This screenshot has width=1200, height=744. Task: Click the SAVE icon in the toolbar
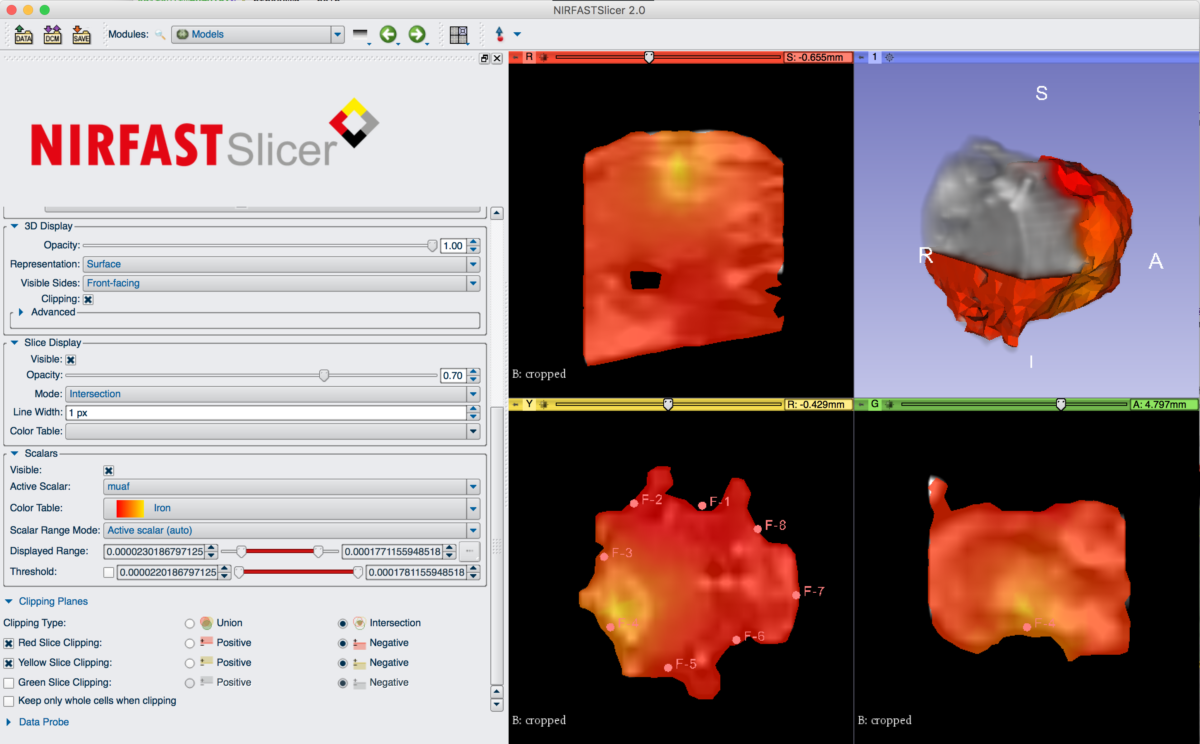pos(80,34)
